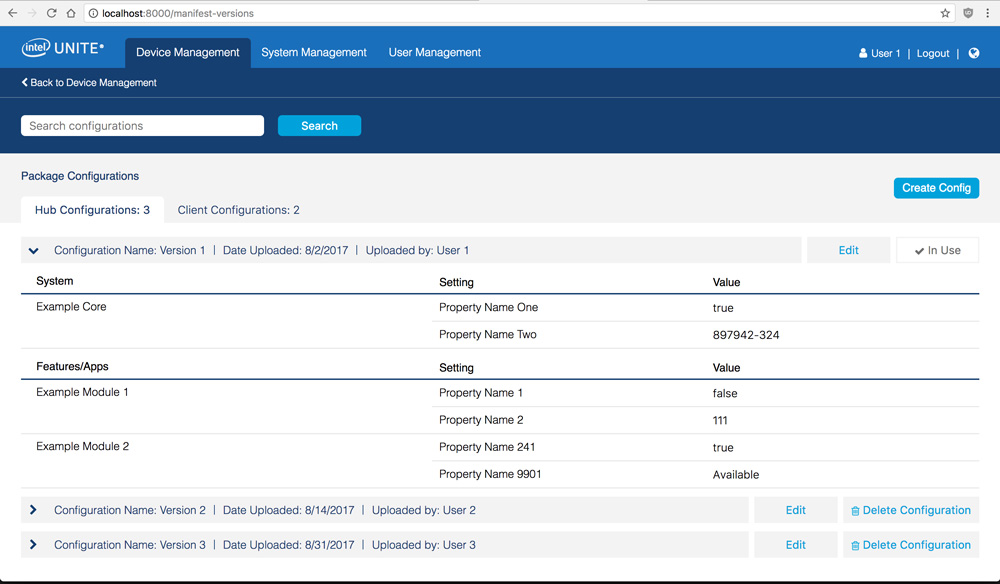
Task: Click Property Name Two setting
Action: point(488,334)
